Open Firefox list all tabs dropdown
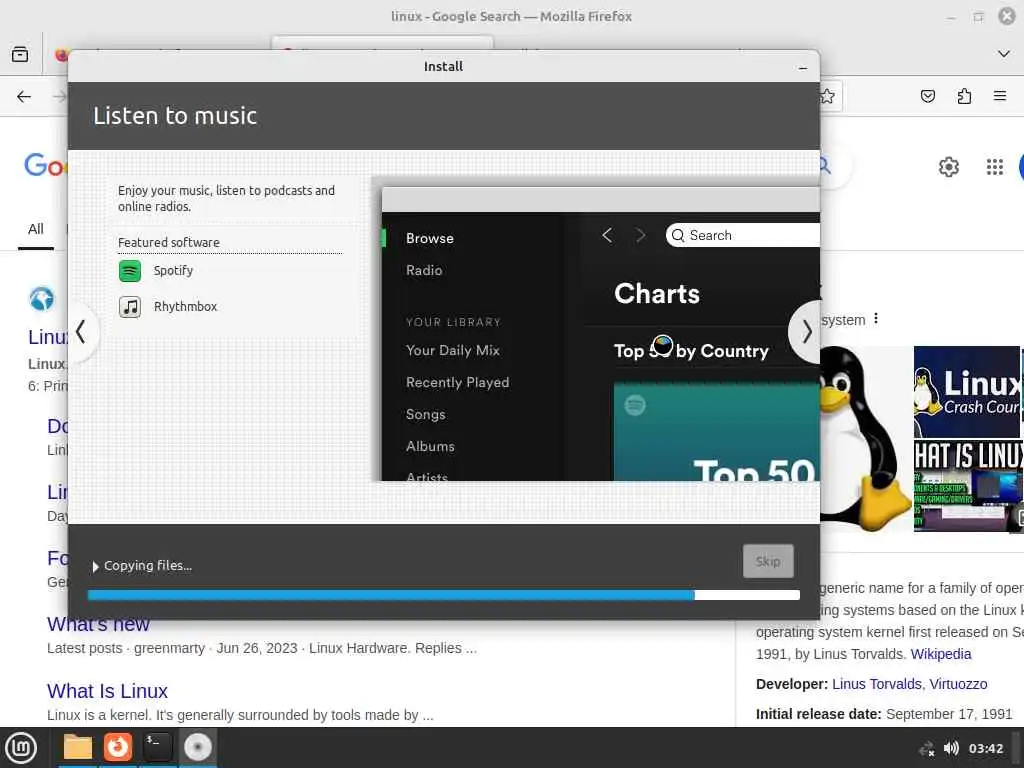 (x=1003, y=54)
